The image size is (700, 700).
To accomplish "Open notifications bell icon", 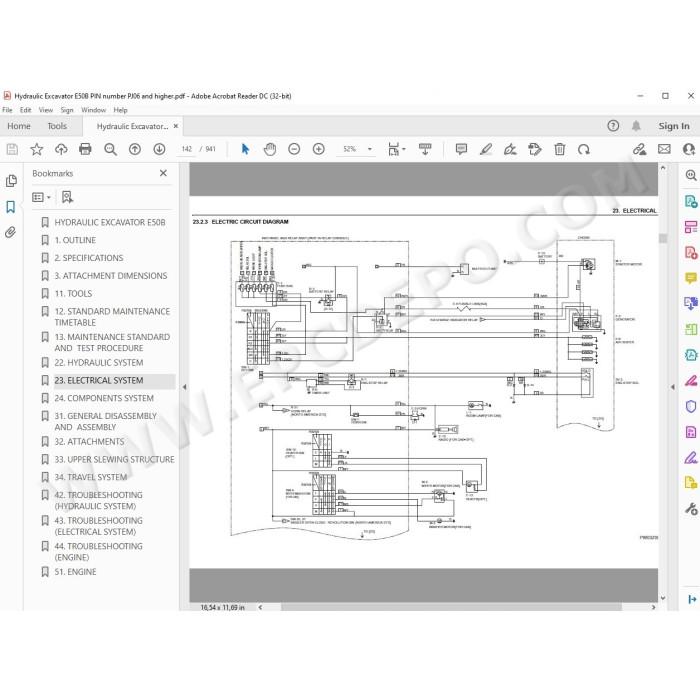I will 636,126.
